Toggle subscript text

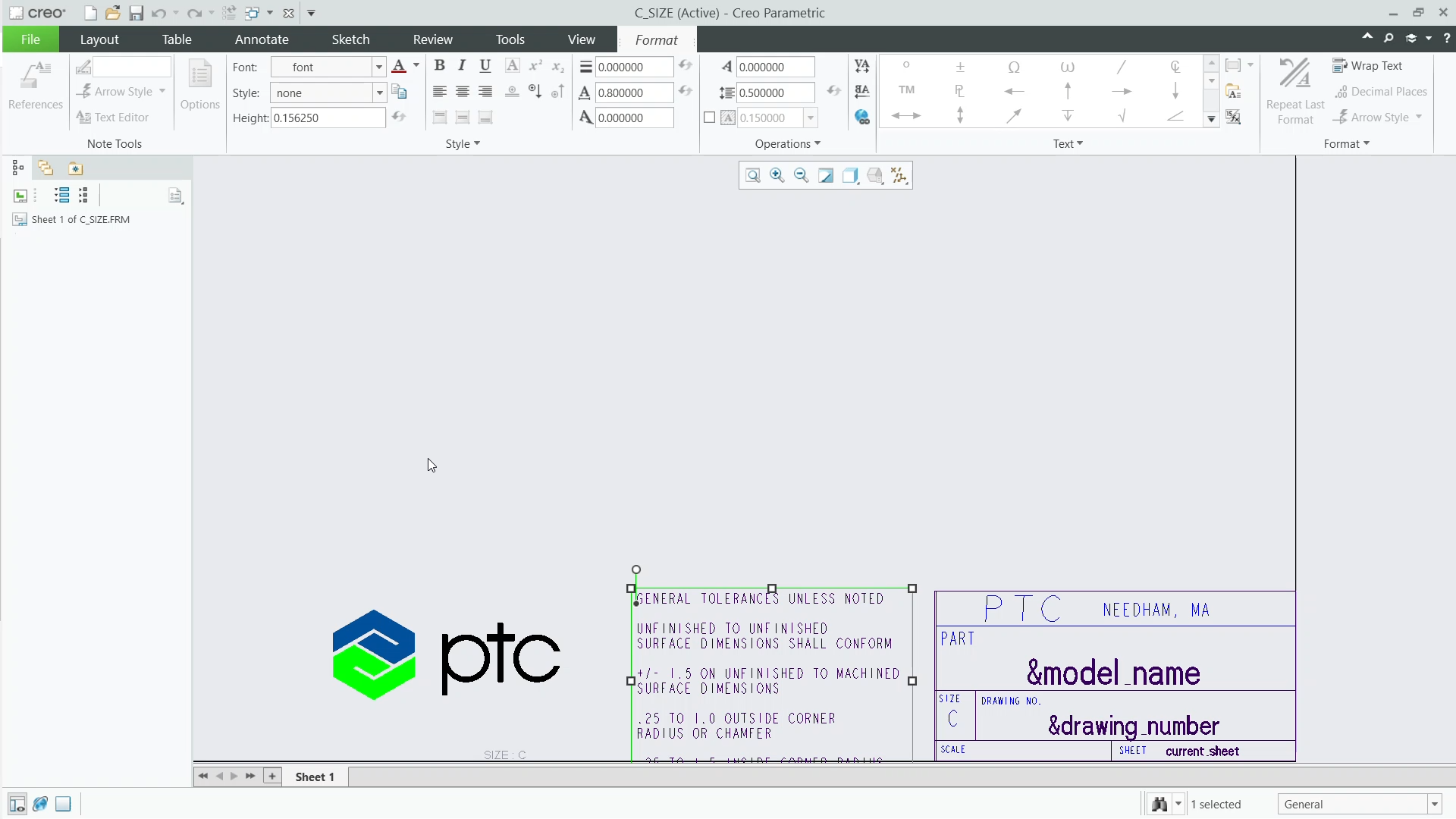558,66
